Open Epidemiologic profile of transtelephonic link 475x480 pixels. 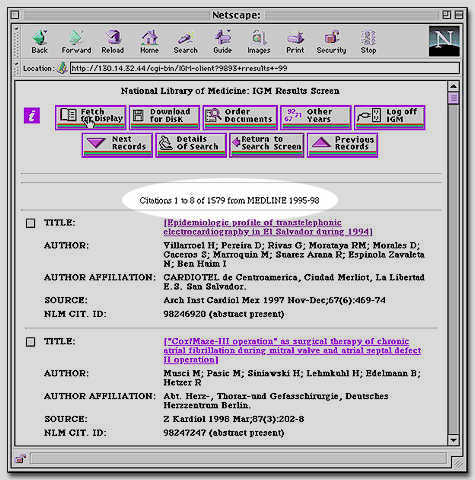click(268, 227)
